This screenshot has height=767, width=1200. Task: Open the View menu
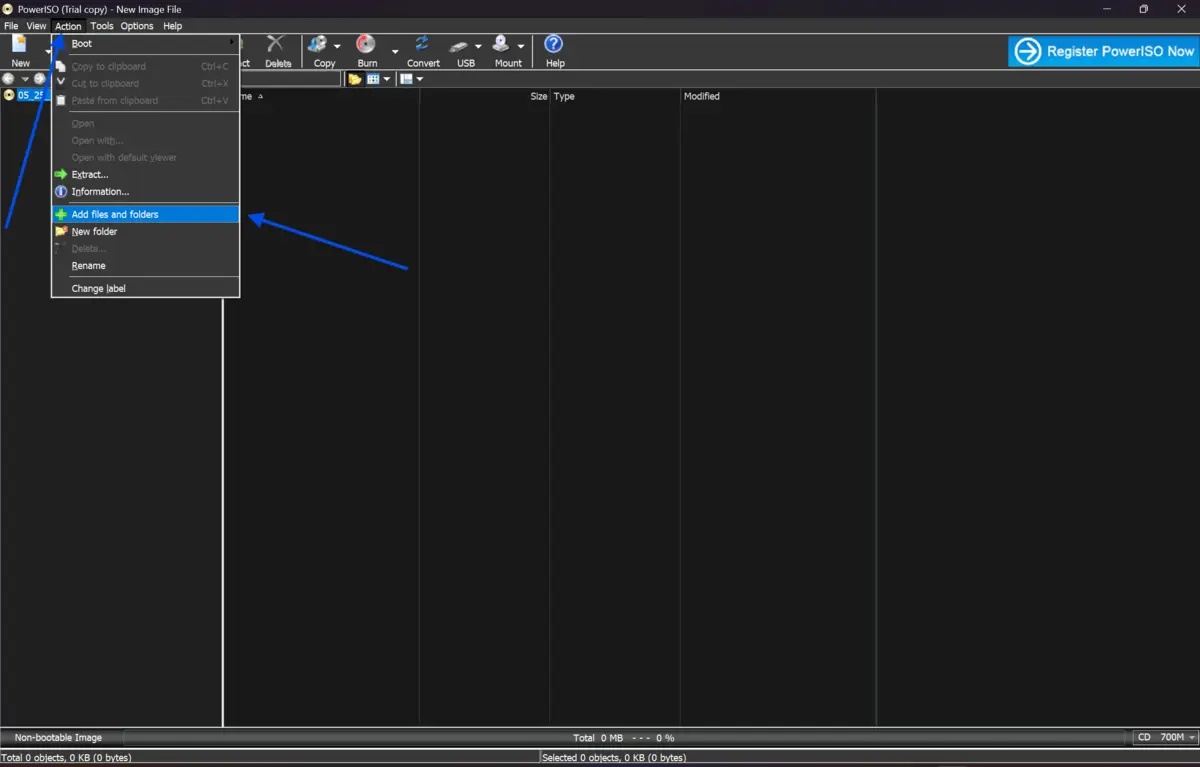point(36,26)
